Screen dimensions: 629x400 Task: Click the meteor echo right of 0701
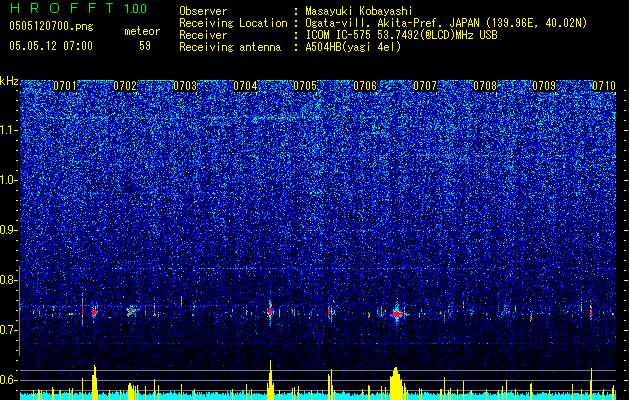point(94,312)
